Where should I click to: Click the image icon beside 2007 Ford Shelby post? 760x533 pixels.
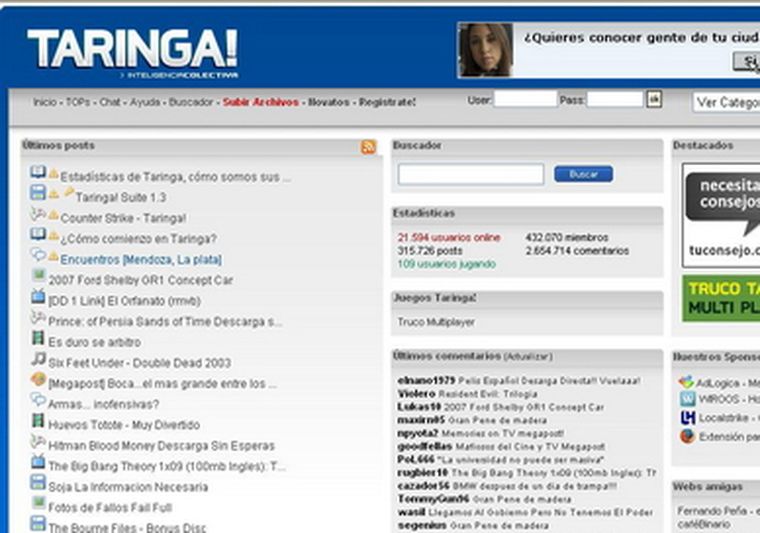(38, 275)
